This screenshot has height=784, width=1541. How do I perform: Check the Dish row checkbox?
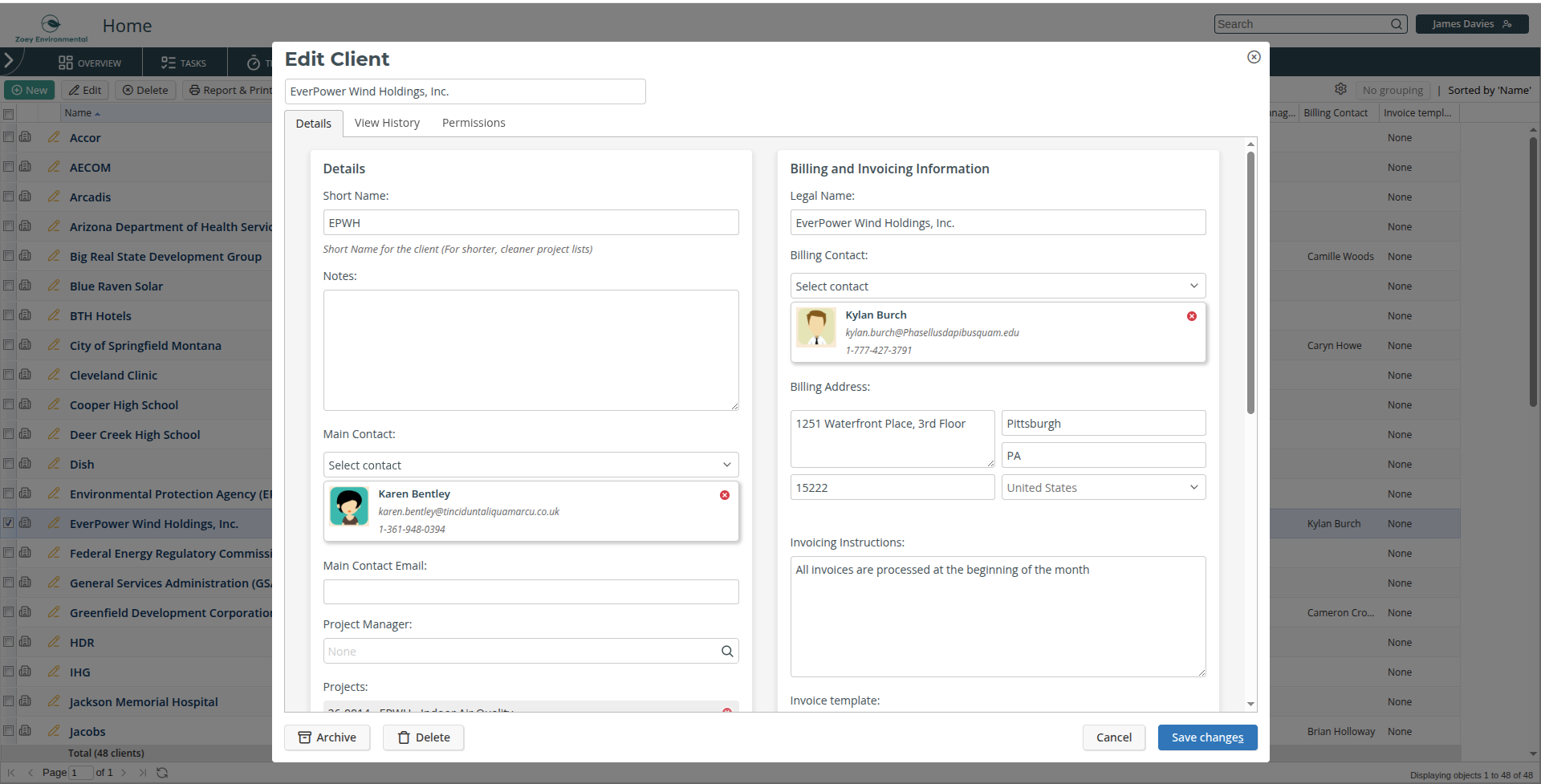tap(9, 464)
